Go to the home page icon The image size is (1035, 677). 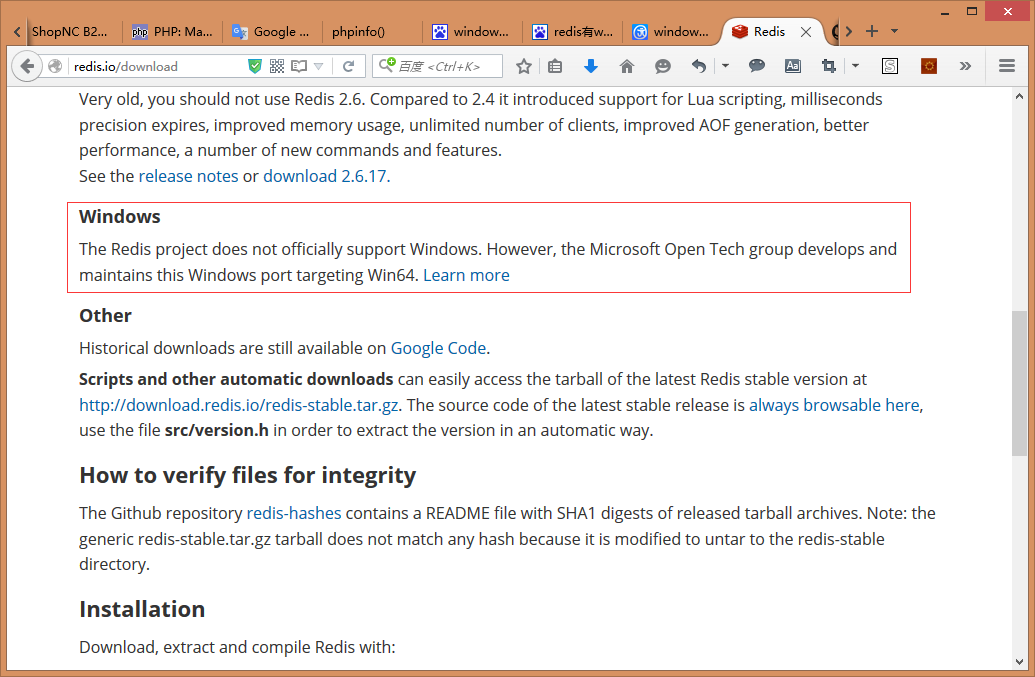coord(627,66)
